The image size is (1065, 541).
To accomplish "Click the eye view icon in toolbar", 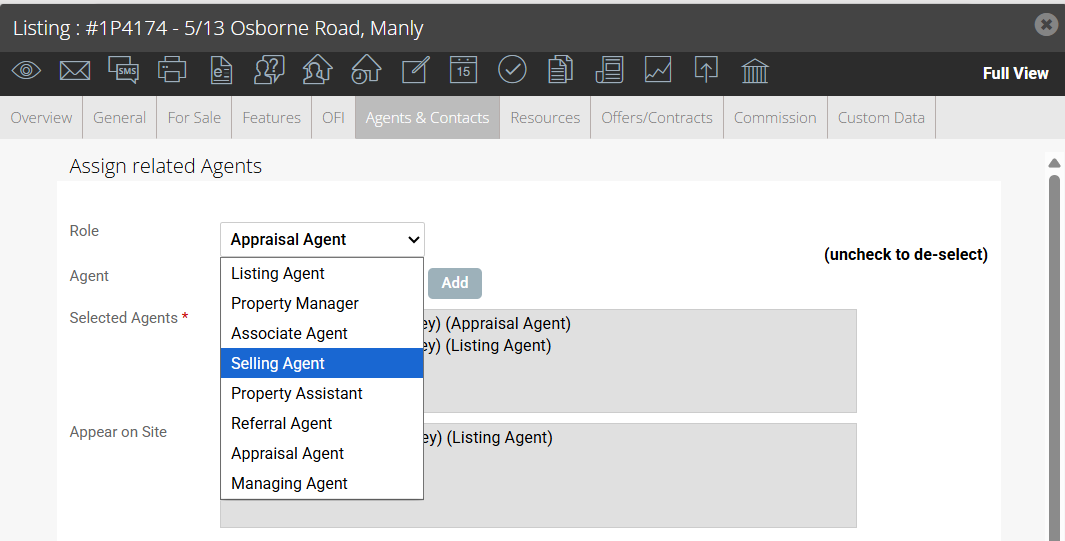I will point(26,71).
